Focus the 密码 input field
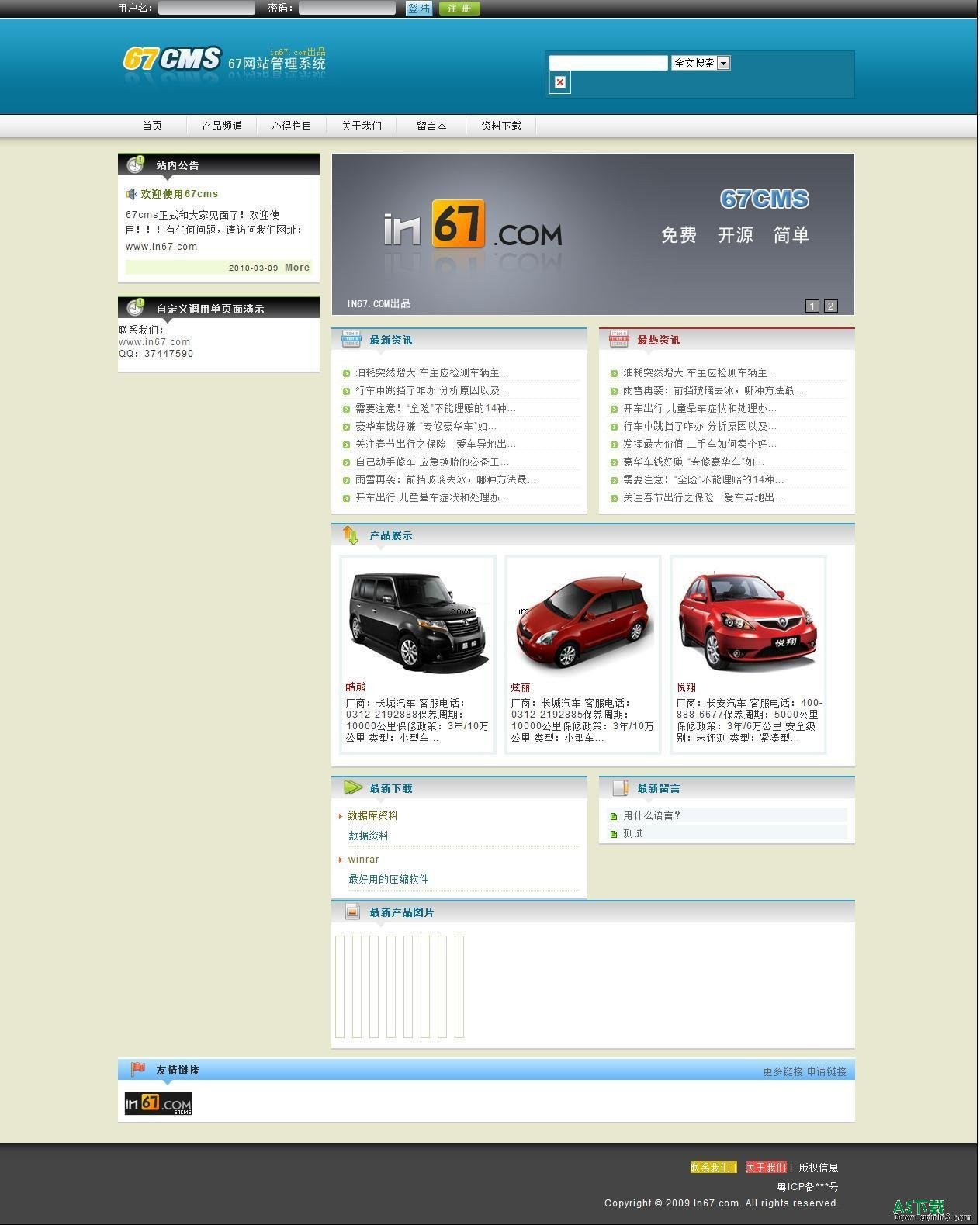The image size is (980, 1225). tap(347, 8)
